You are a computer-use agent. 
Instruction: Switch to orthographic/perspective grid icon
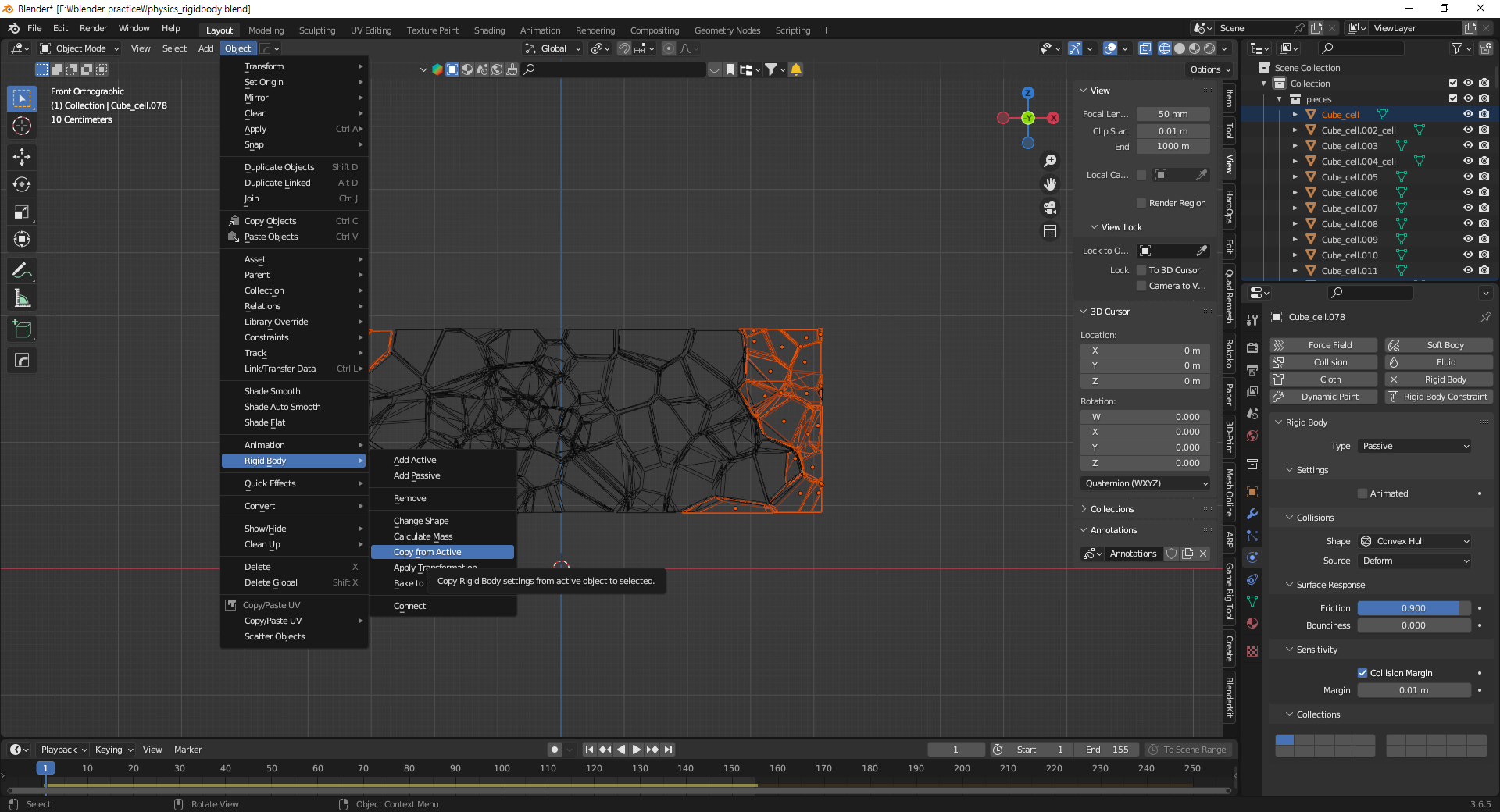pos(1050,231)
